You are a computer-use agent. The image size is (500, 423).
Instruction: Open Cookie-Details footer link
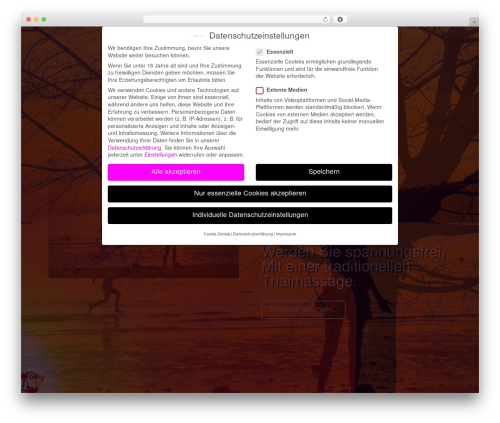217,234
